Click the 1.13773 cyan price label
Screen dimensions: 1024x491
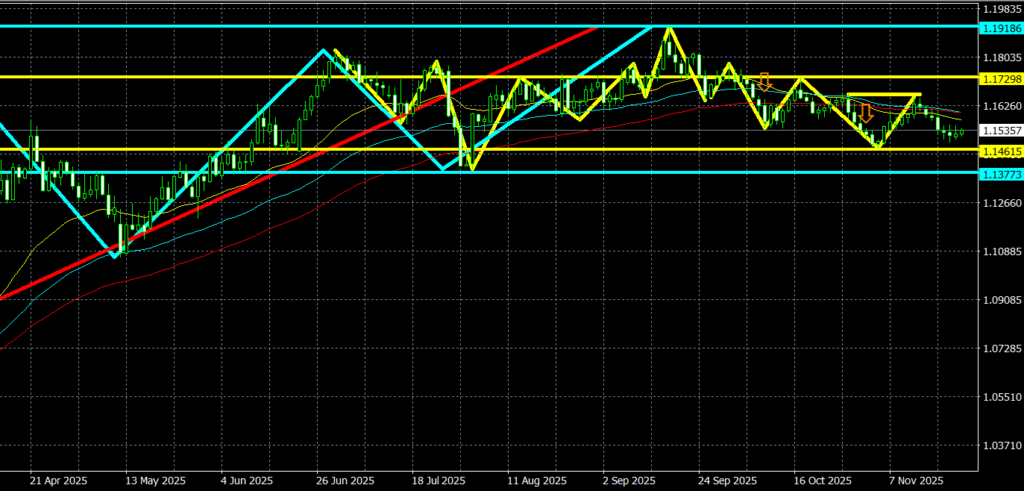1001,173
